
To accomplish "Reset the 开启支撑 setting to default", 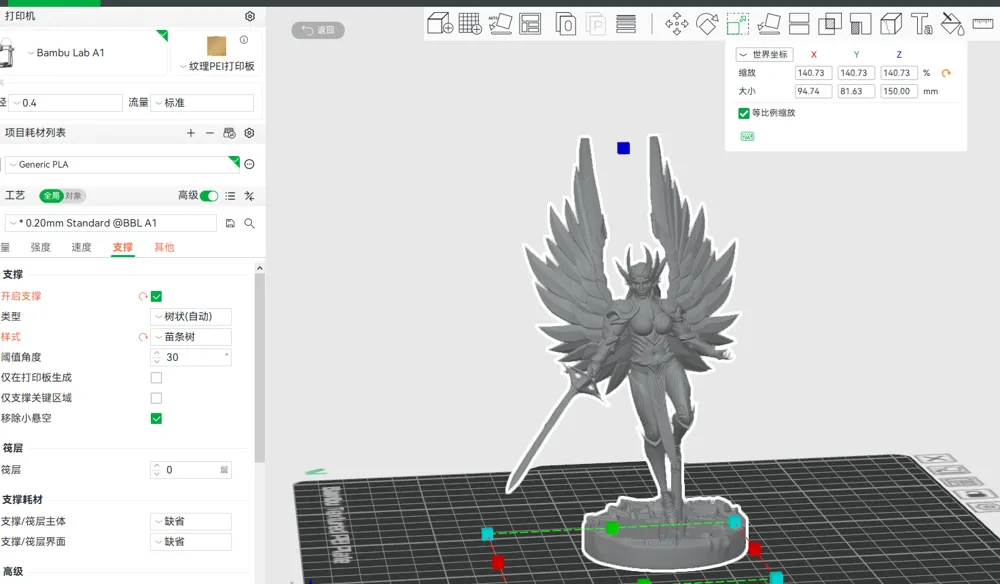I will [143, 296].
